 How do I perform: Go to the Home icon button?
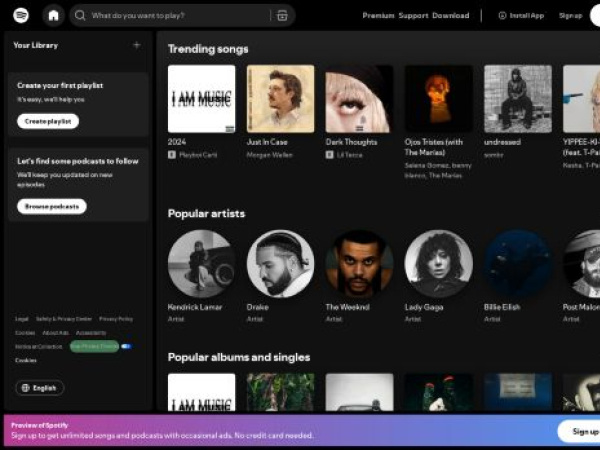point(54,15)
